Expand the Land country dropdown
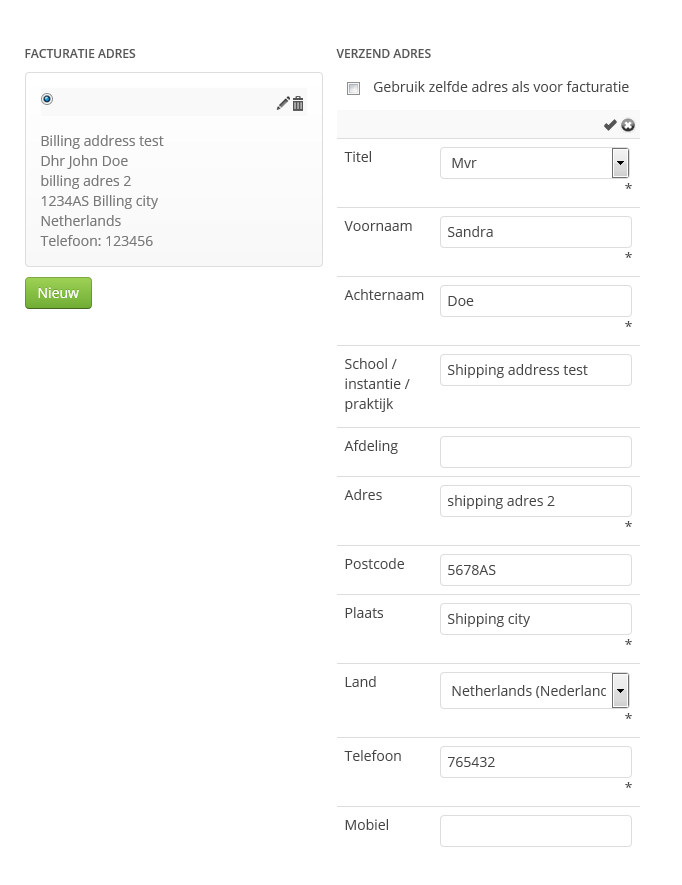Viewport: 682px width, 885px height. (x=620, y=690)
